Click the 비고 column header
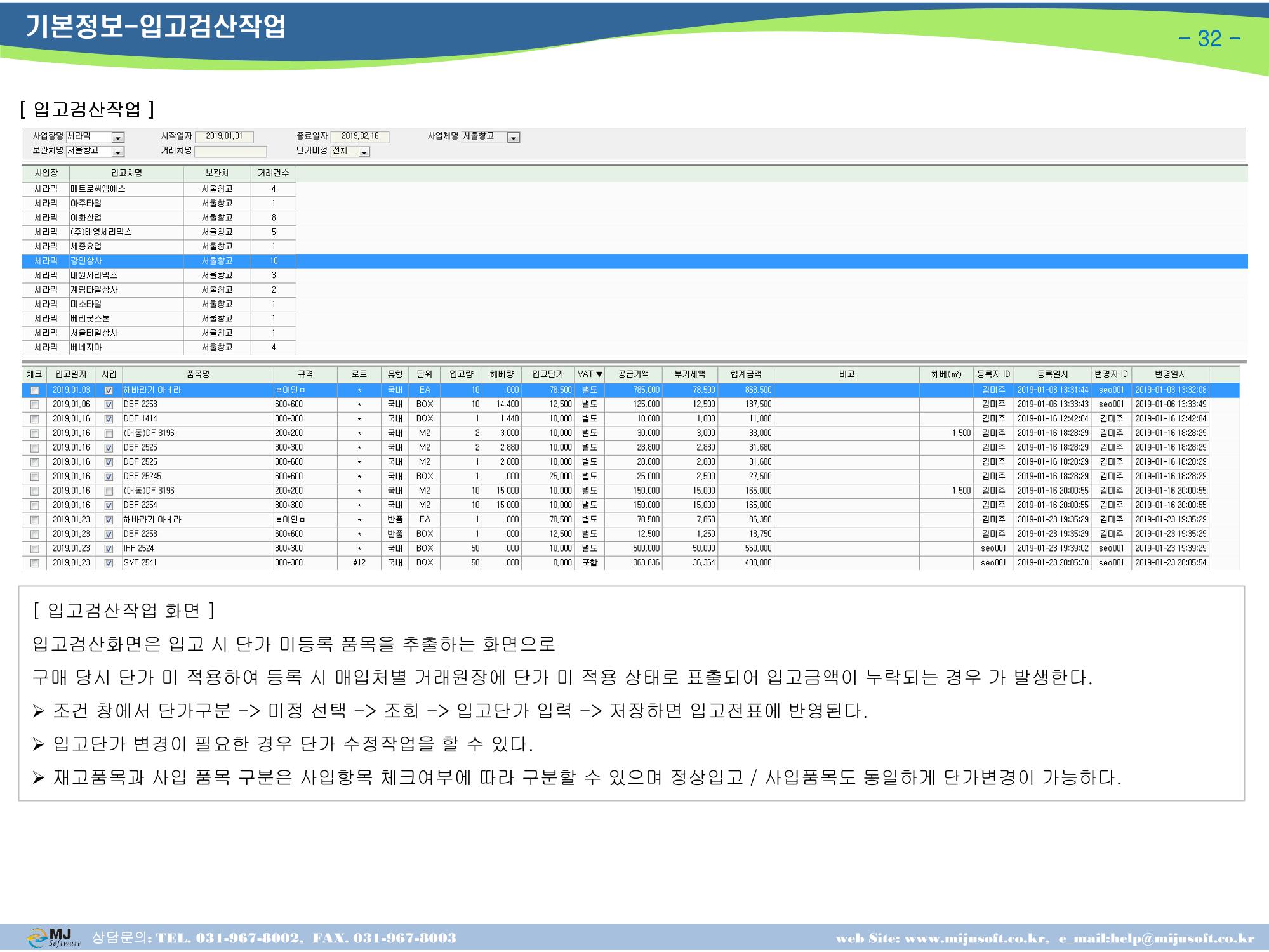The height and width of the screenshot is (952, 1269). tap(847, 374)
